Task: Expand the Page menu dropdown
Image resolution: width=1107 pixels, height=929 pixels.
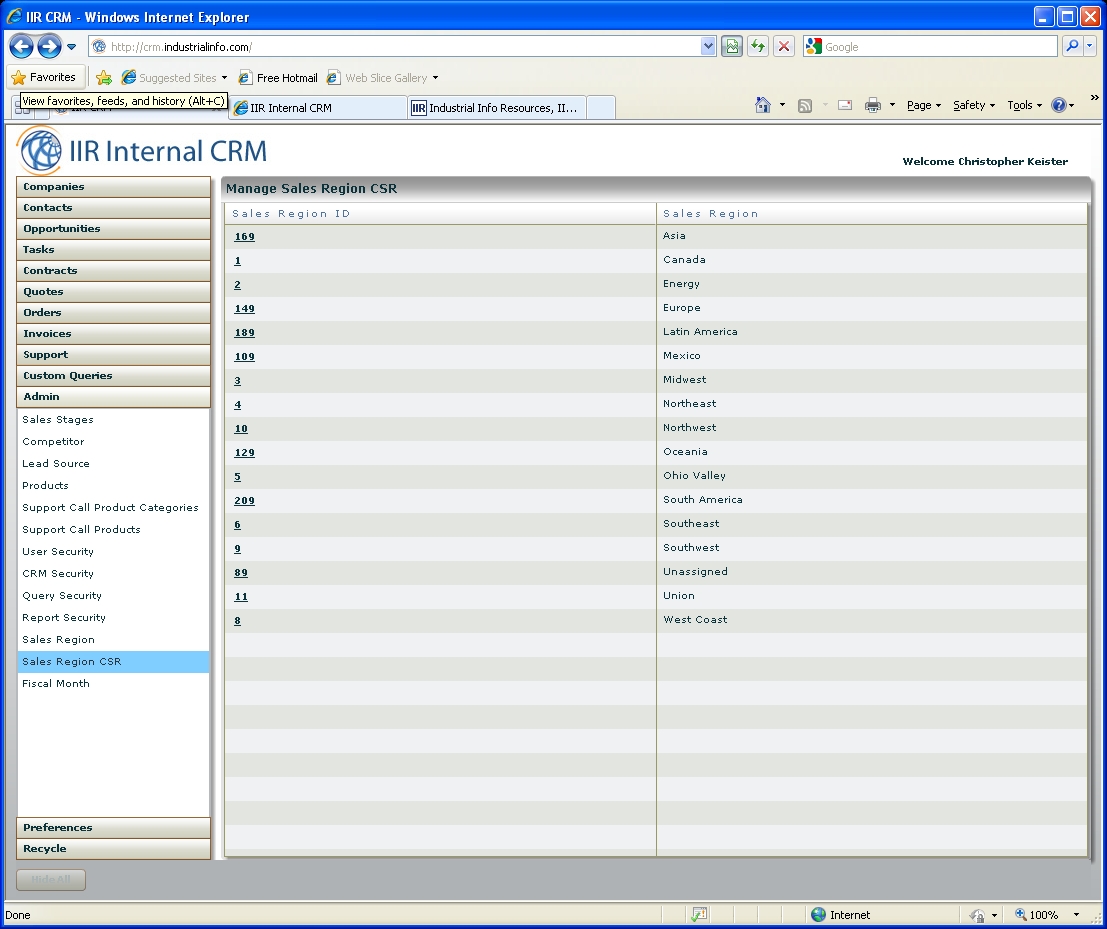Action: coord(923,105)
